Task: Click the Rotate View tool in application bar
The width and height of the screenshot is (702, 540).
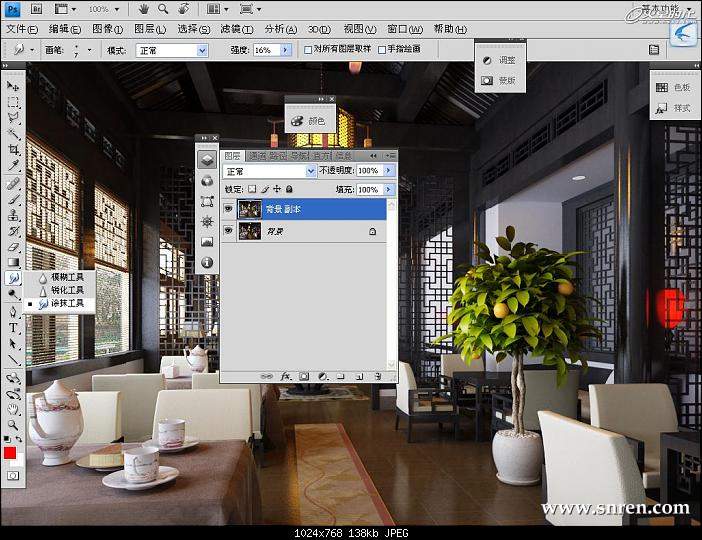Action: click(183, 9)
